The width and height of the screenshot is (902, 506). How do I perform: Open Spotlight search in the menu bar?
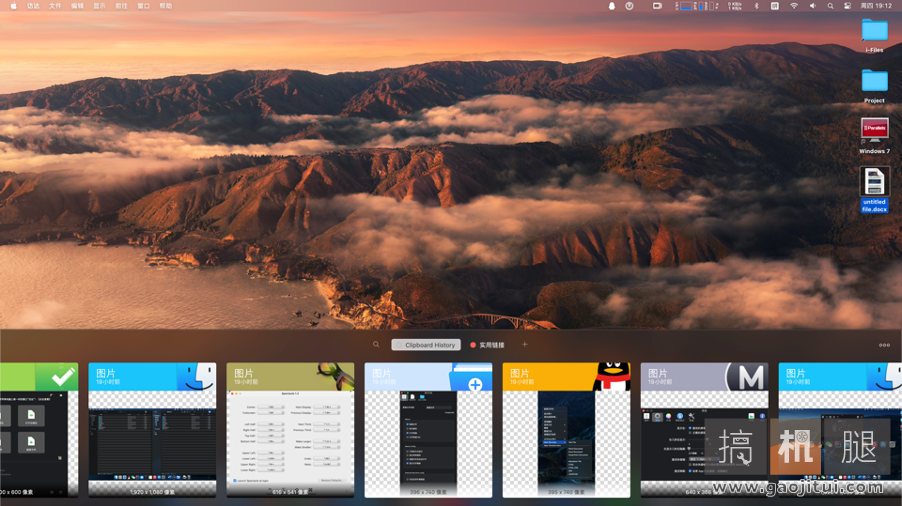[830, 6]
